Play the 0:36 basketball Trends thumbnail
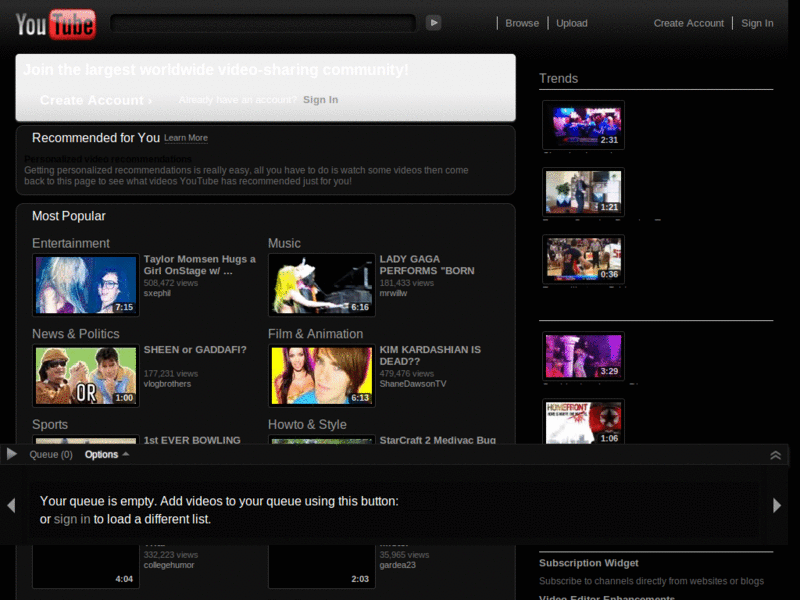Image resolution: width=800 pixels, height=600 pixels. [583, 260]
